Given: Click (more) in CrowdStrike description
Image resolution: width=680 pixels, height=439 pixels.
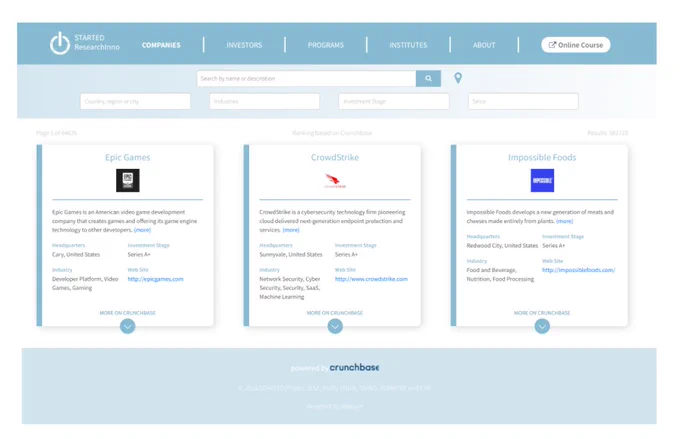Looking at the screenshot, I should (291, 230).
